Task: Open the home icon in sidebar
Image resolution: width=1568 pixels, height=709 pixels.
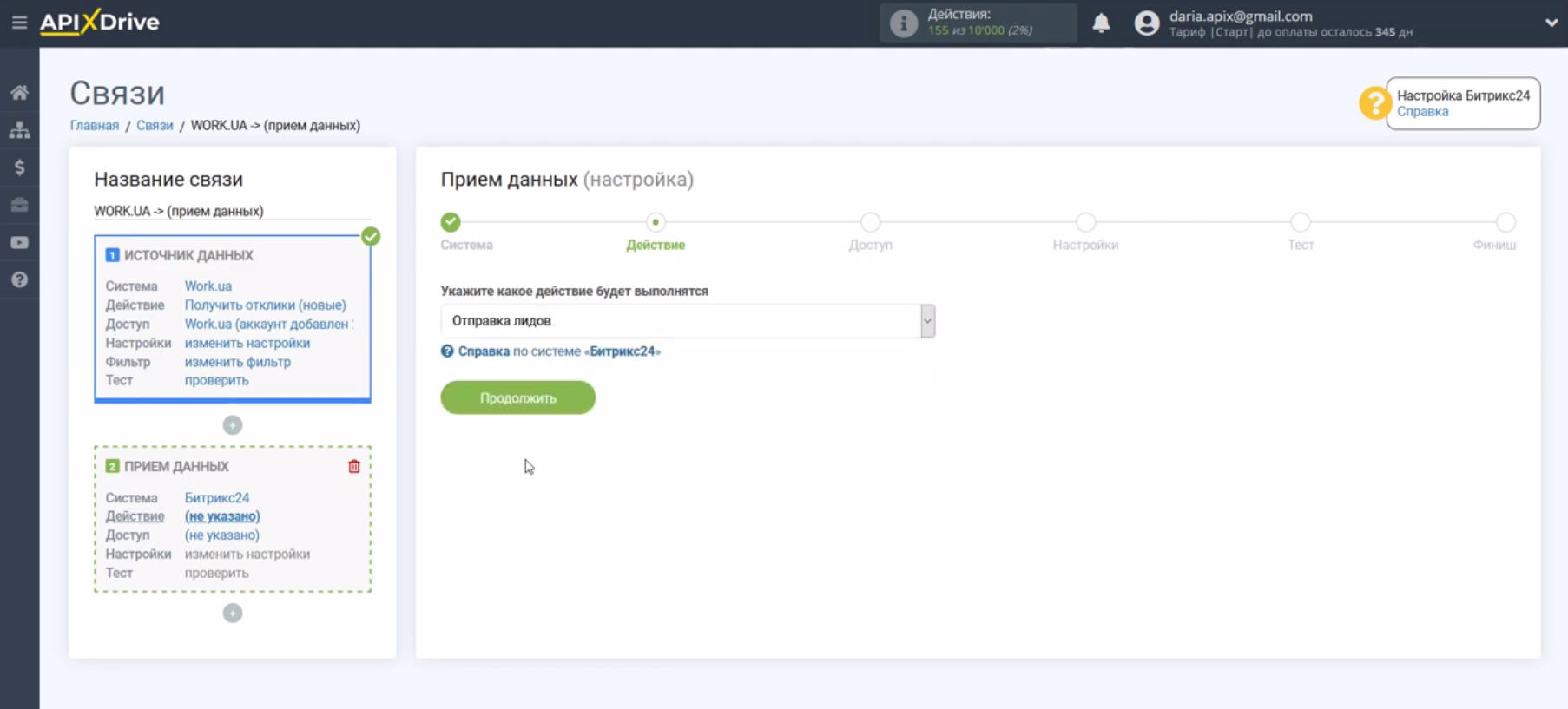Action: pyautogui.click(x=19, y=93)
